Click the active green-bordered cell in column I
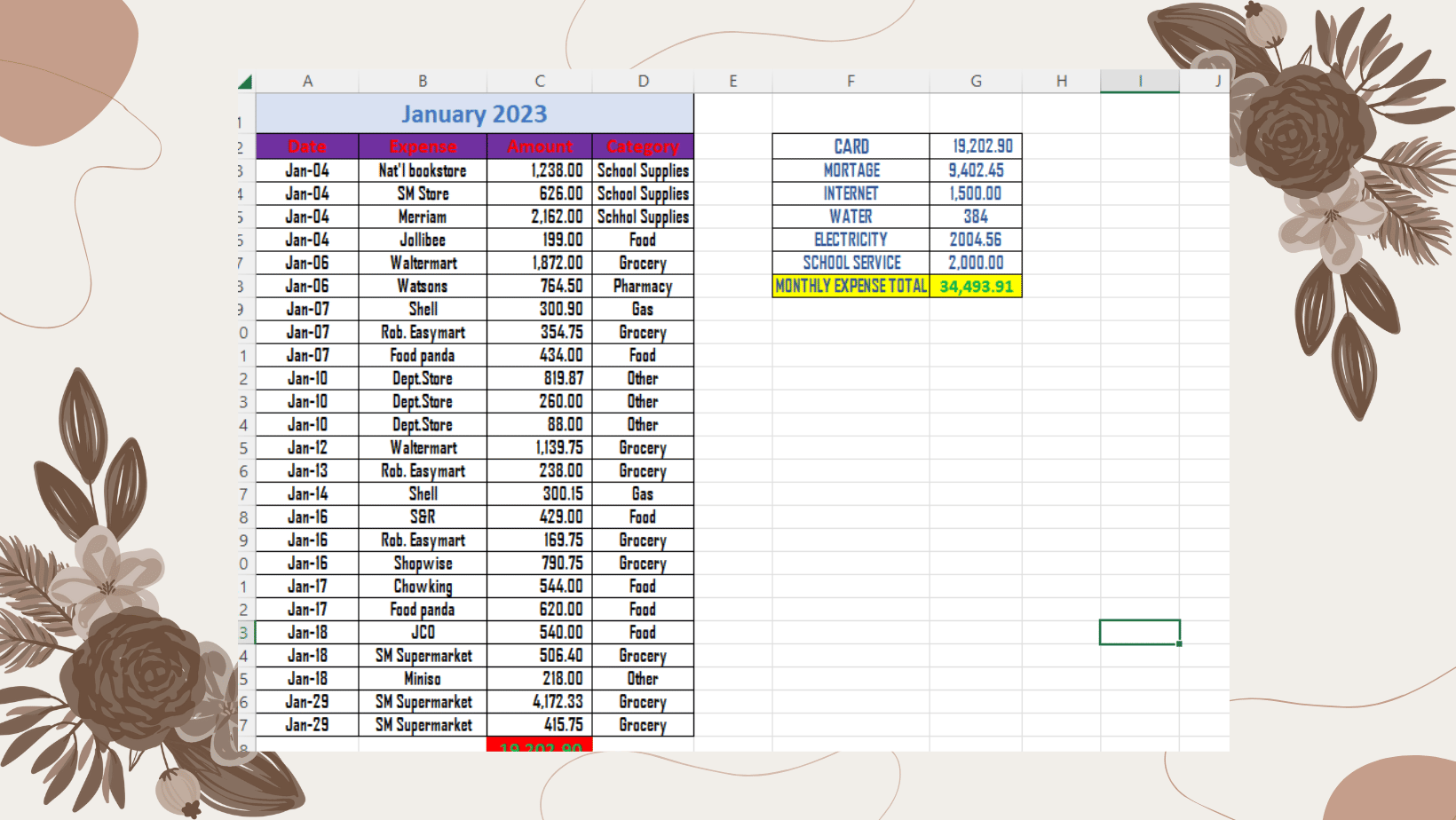 [x=1140, y=632]
